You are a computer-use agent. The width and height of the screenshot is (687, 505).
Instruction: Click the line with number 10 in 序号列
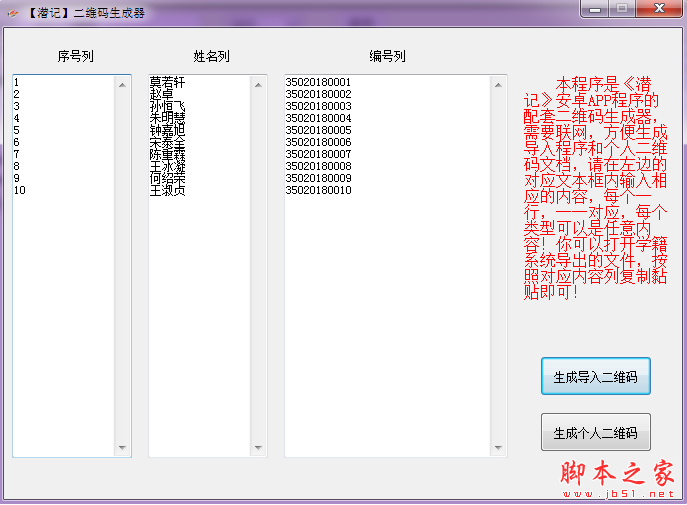coord(20,190)
